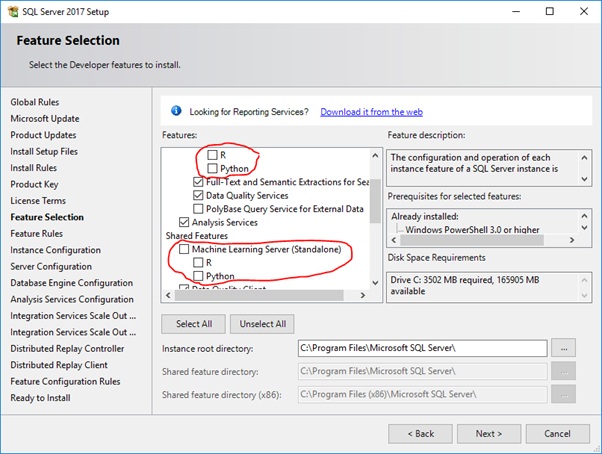This screenshot has height=454, width=602.
Task: Select the License Terms step
Action: [x=38, y=201]
